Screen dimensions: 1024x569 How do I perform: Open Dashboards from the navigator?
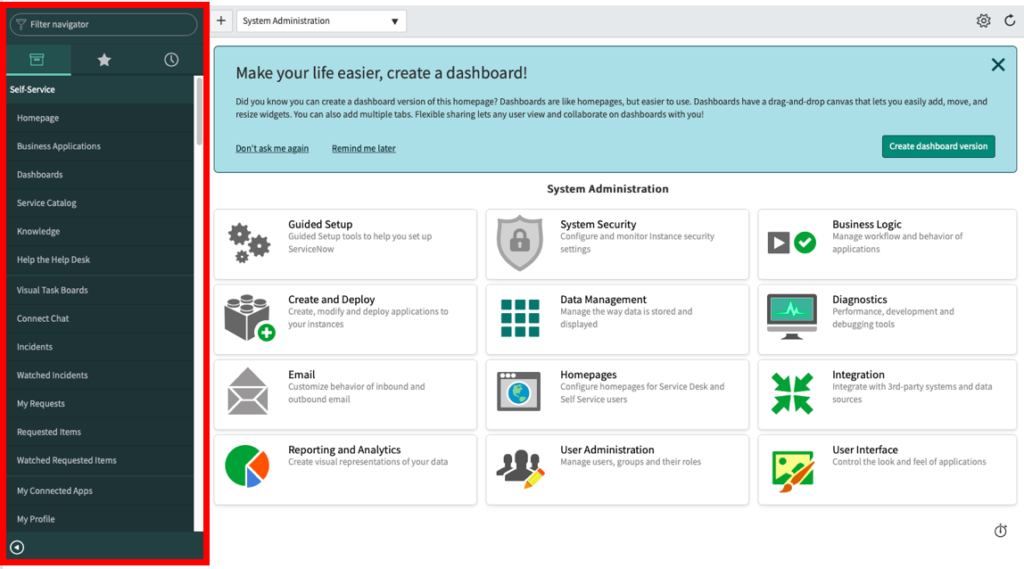point(100,174)
